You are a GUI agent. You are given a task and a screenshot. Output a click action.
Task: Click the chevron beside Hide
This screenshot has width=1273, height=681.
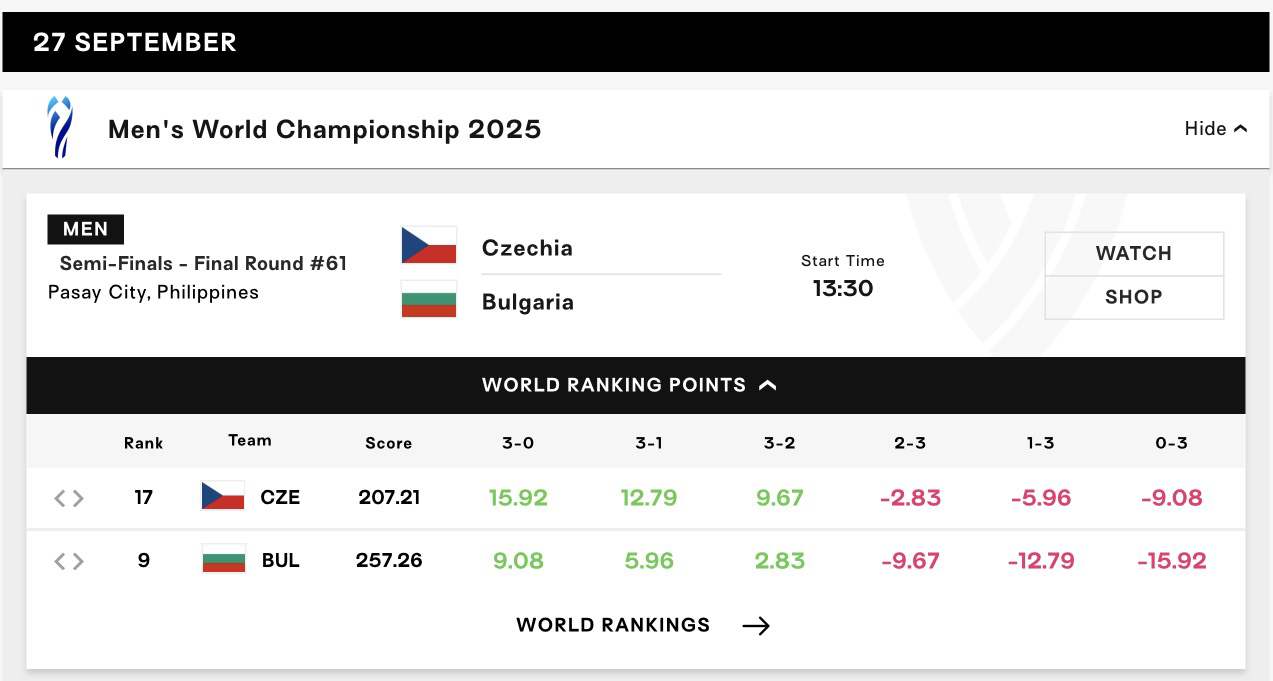(x=1241, y=129)
